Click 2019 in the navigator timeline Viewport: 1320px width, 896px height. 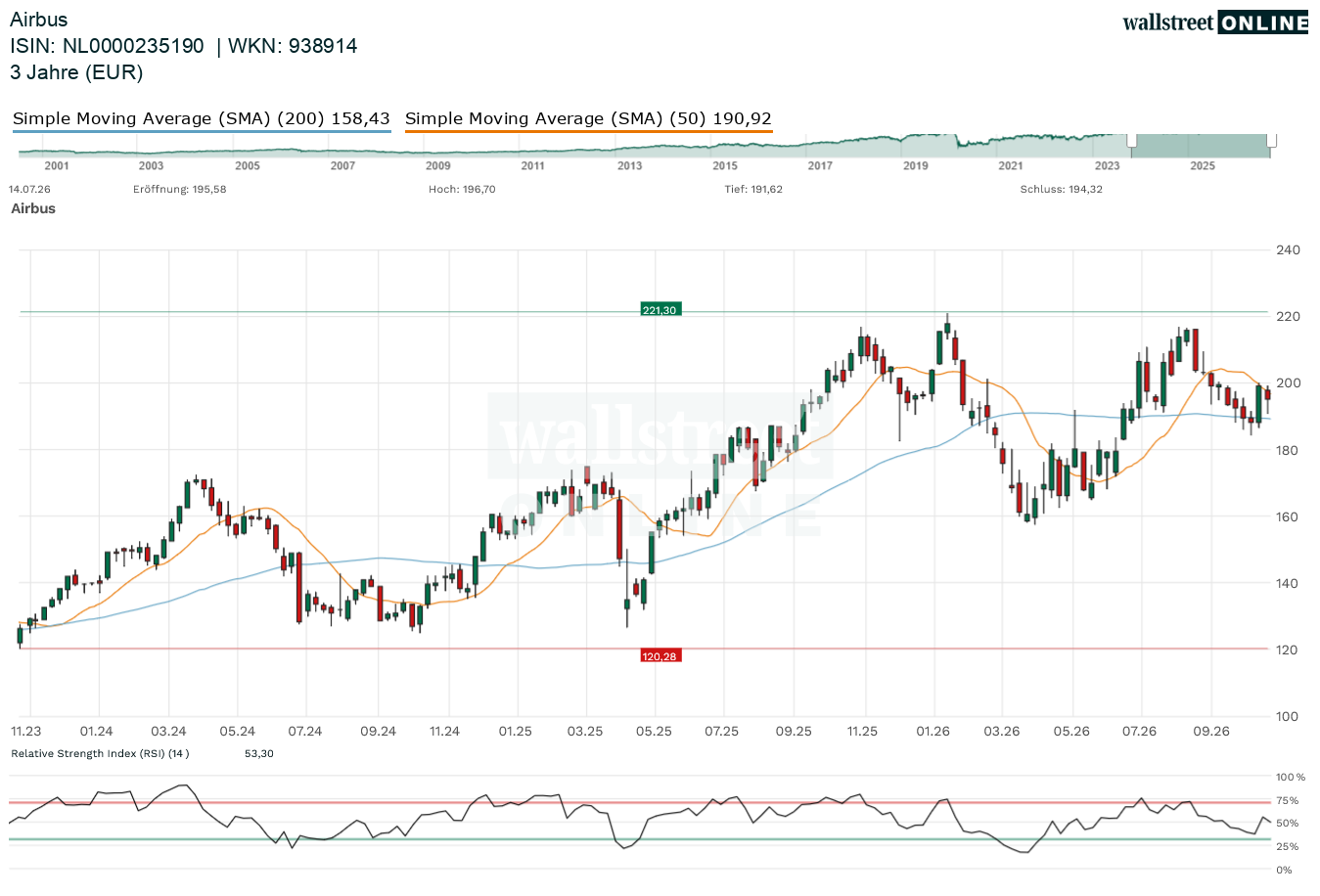(x=916, y=165)
